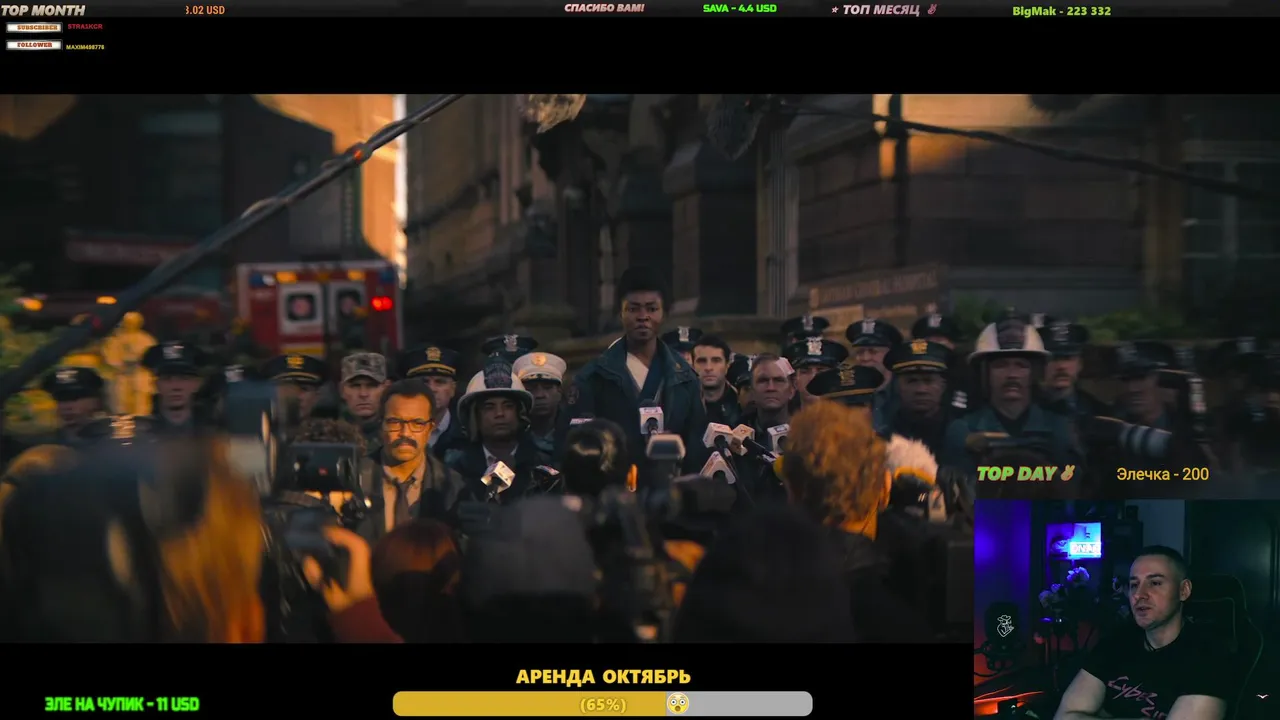The image size is (1280, 720).
Task: Click the 'Элечка - 200' top donor text
Action: click(1163, 474)
